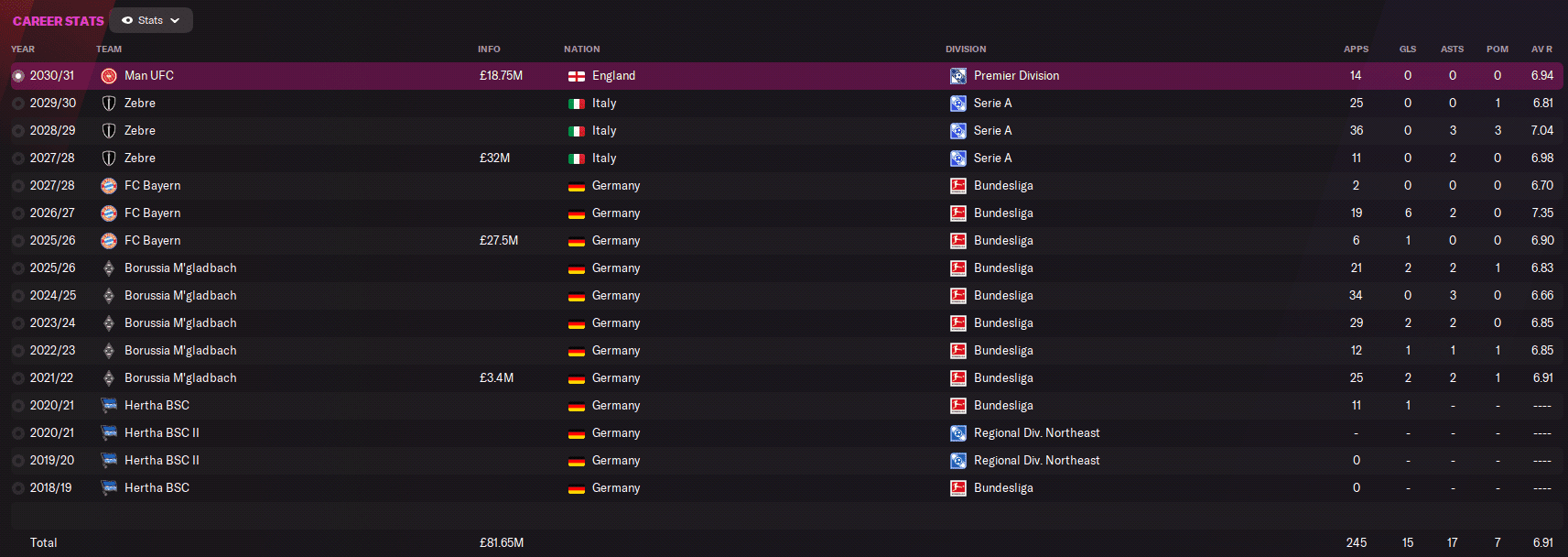Click the Man UFC club badge icon

click(x=109, y=76)
